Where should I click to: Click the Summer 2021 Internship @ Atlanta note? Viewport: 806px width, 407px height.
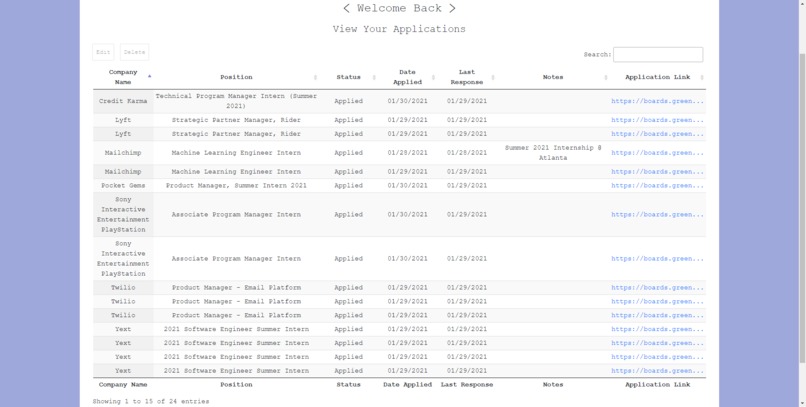click(553, 153)
